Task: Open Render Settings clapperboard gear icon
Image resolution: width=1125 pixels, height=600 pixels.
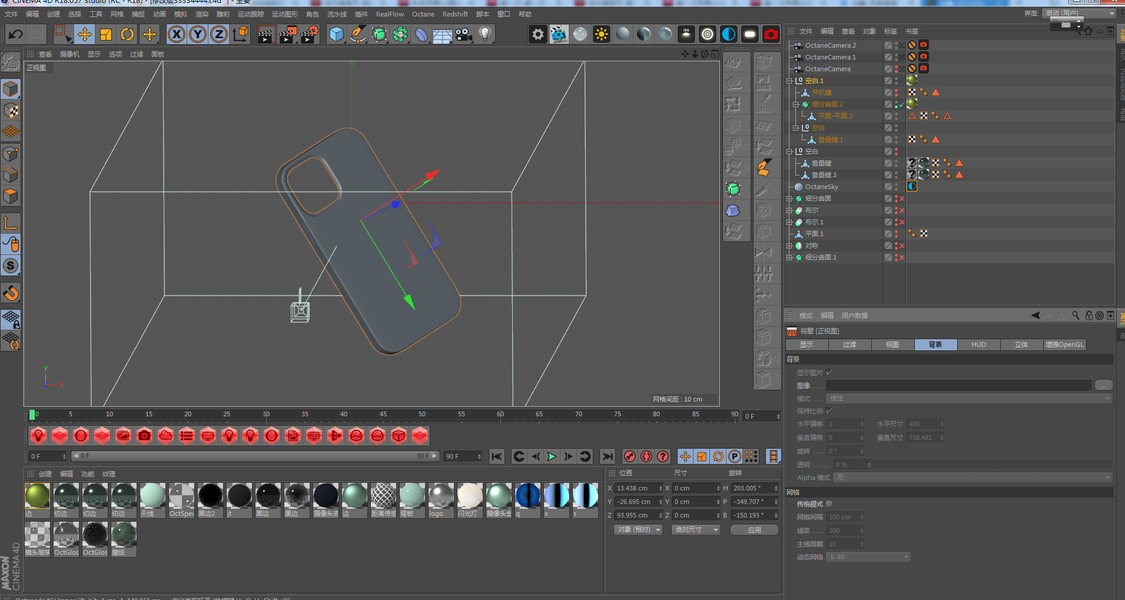Action: click(x=309, y=34)
